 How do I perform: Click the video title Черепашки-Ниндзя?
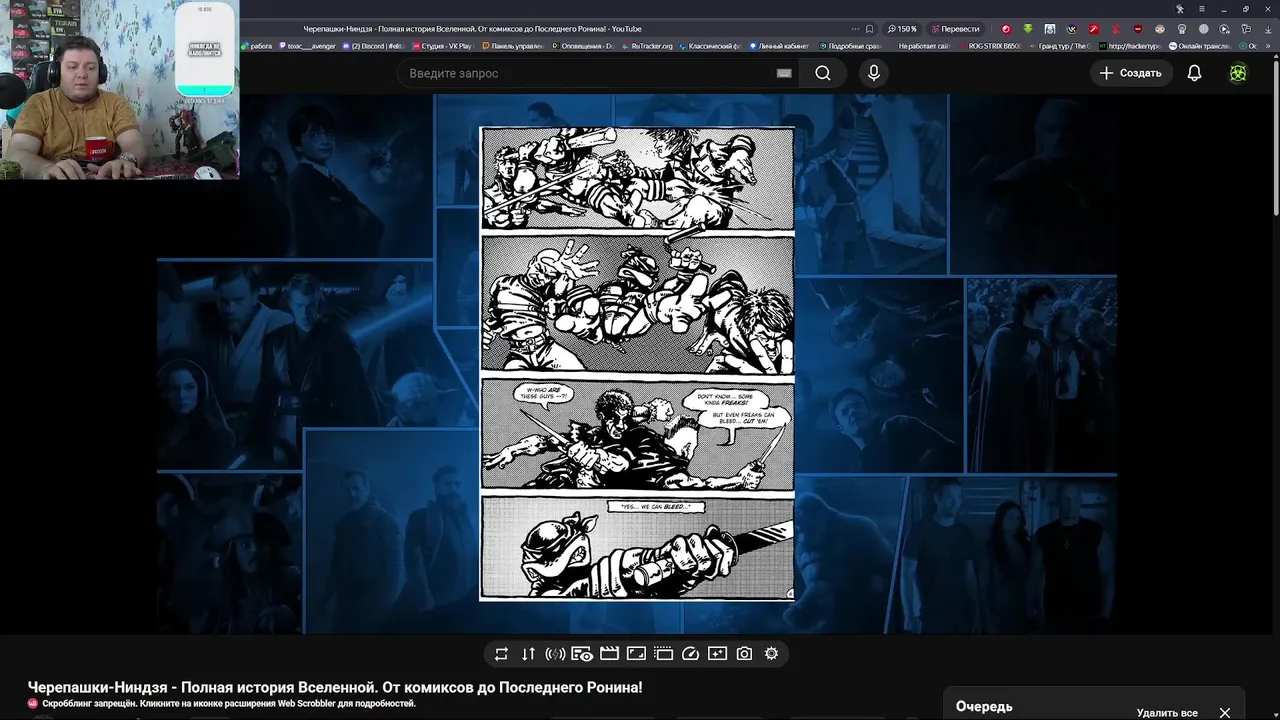click(x=335, y=687)
